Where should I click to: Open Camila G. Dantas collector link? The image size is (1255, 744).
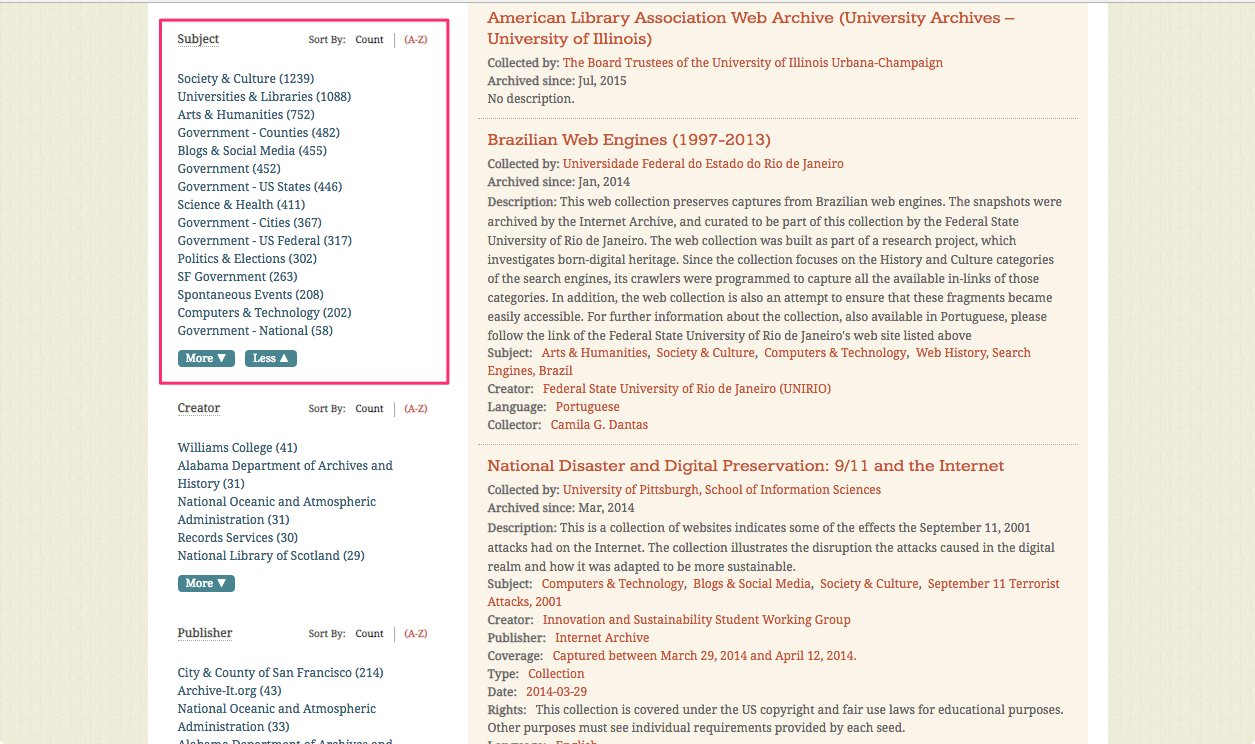click(x=599, y=425)
